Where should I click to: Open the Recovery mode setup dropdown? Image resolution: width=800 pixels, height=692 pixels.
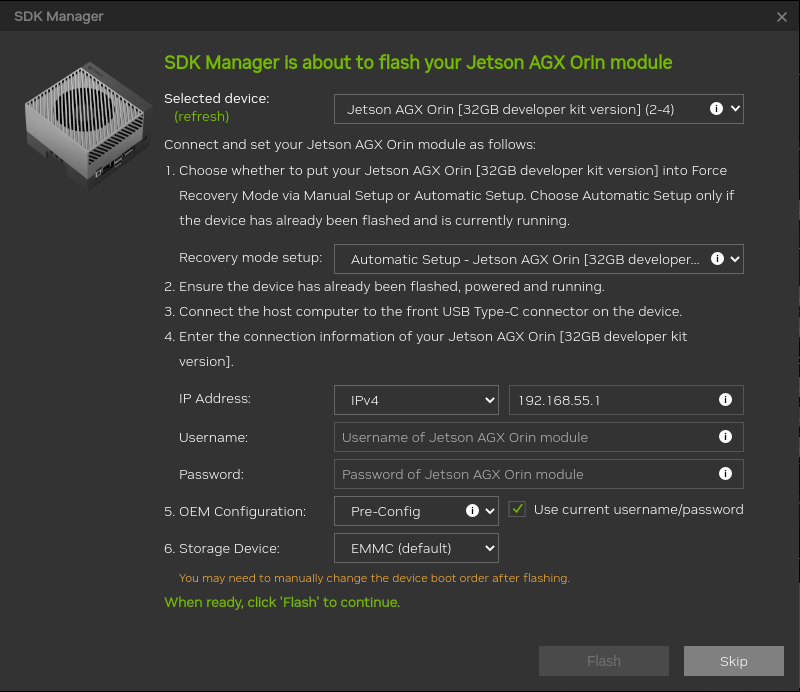point(538,259)
